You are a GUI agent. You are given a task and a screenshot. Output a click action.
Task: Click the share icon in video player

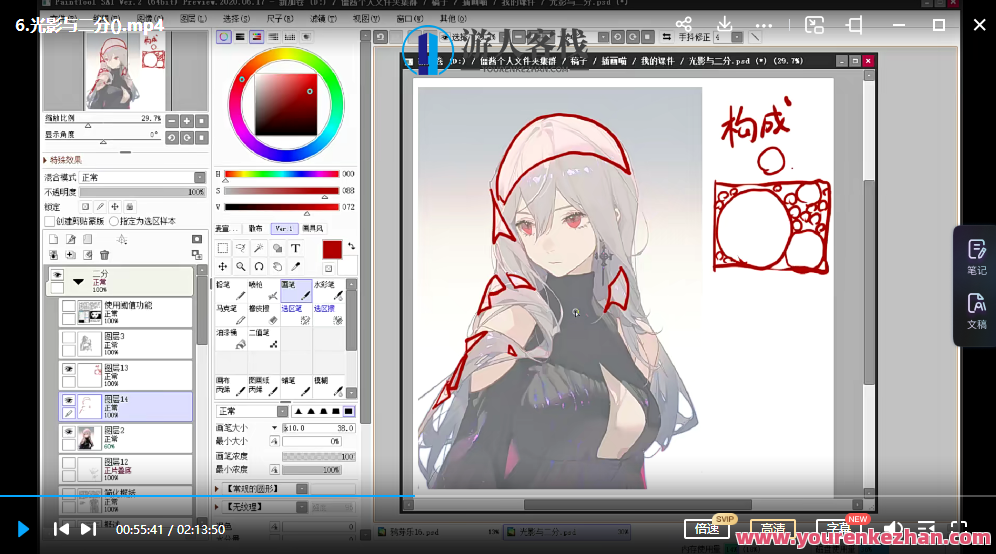pos(683,25)
